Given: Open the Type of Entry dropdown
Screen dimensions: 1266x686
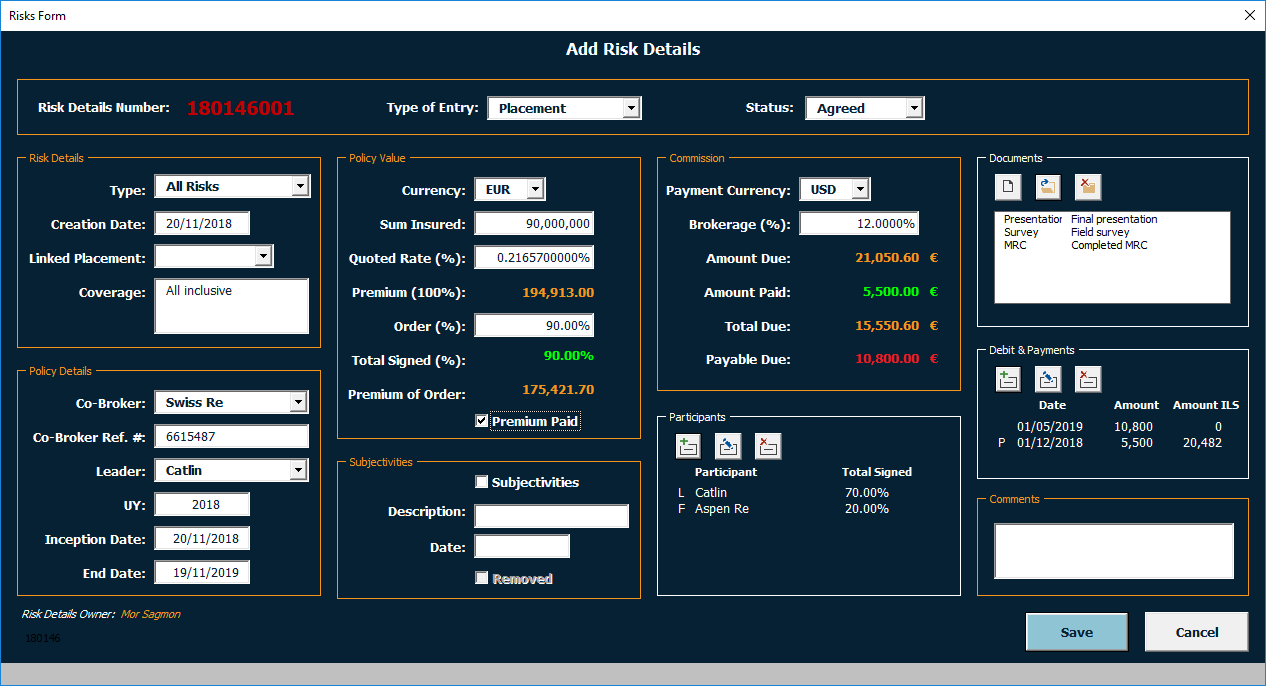Looking at the screenshot, I should tap(630, 108).
